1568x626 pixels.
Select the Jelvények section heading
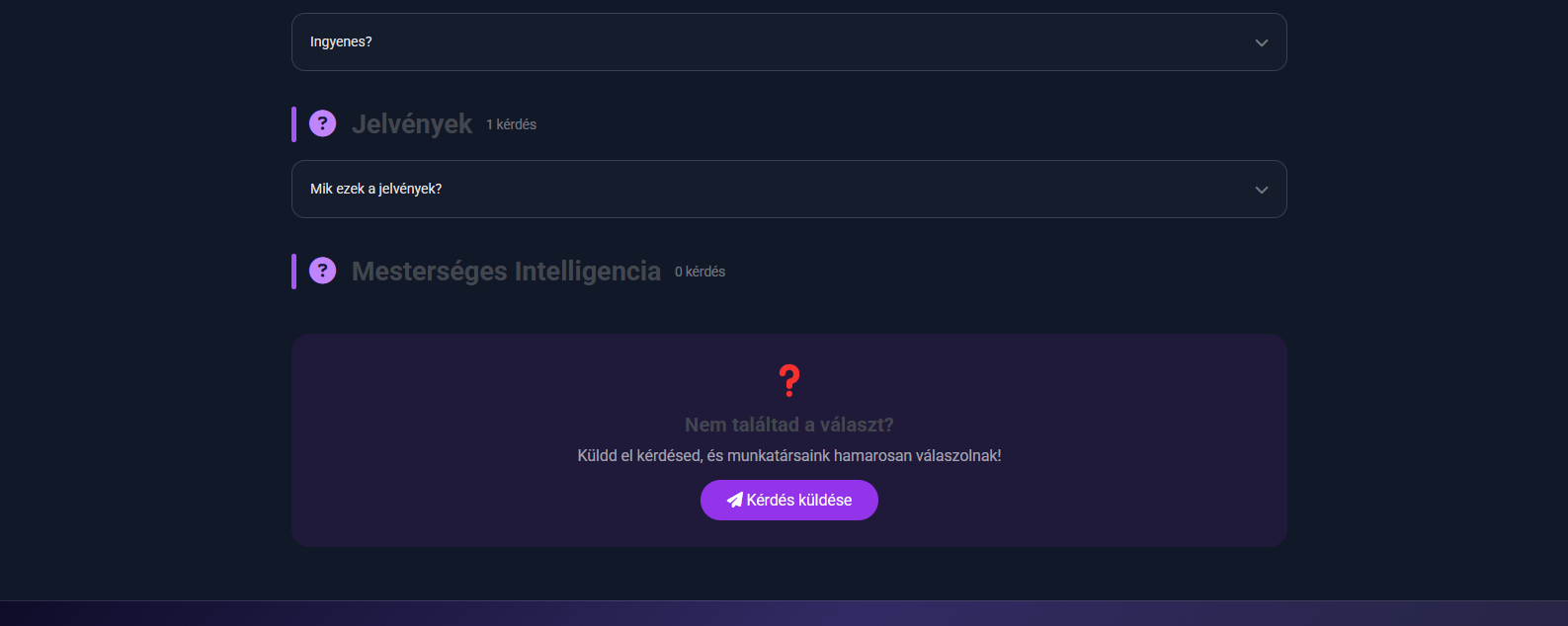[x=412, y=124]
